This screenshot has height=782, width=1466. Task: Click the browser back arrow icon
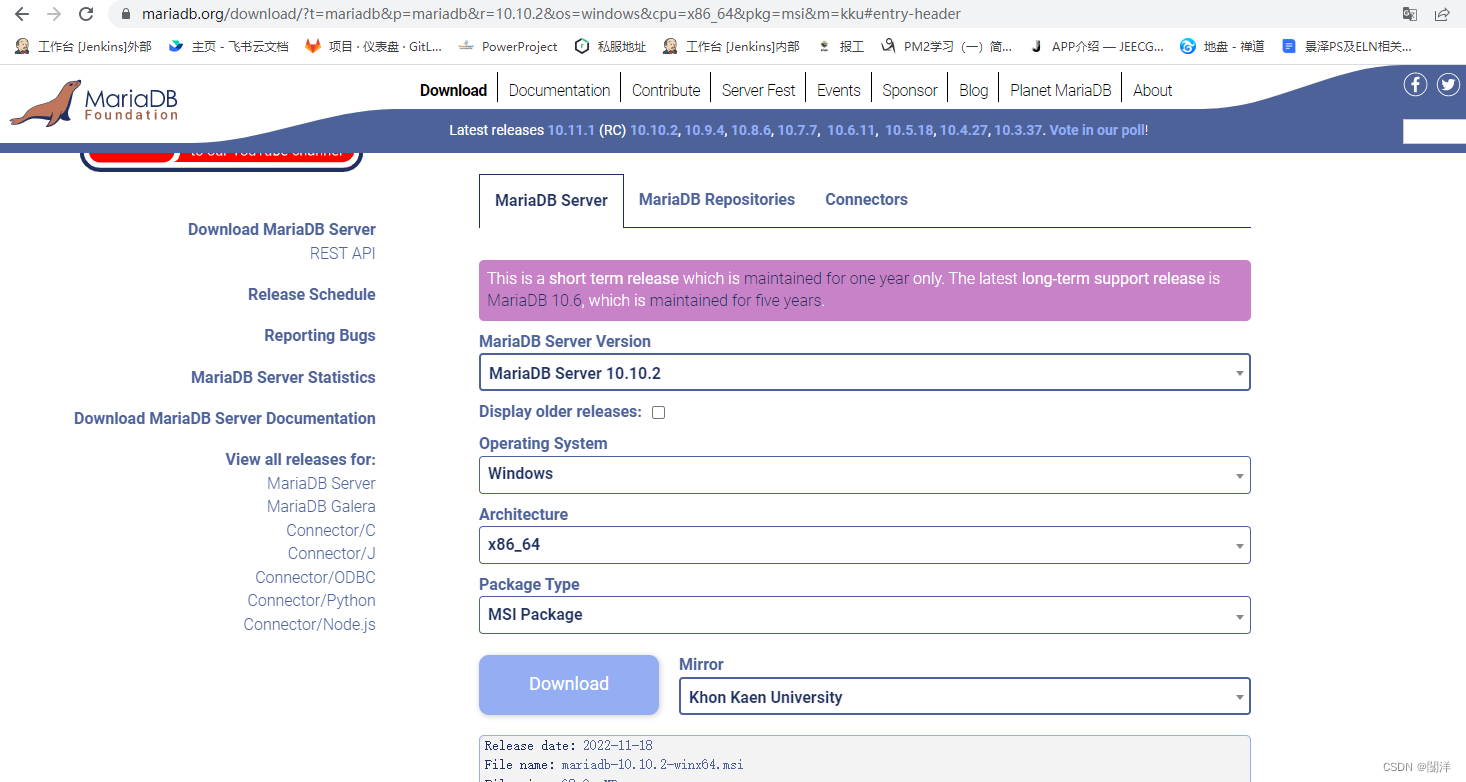[21, 14]
